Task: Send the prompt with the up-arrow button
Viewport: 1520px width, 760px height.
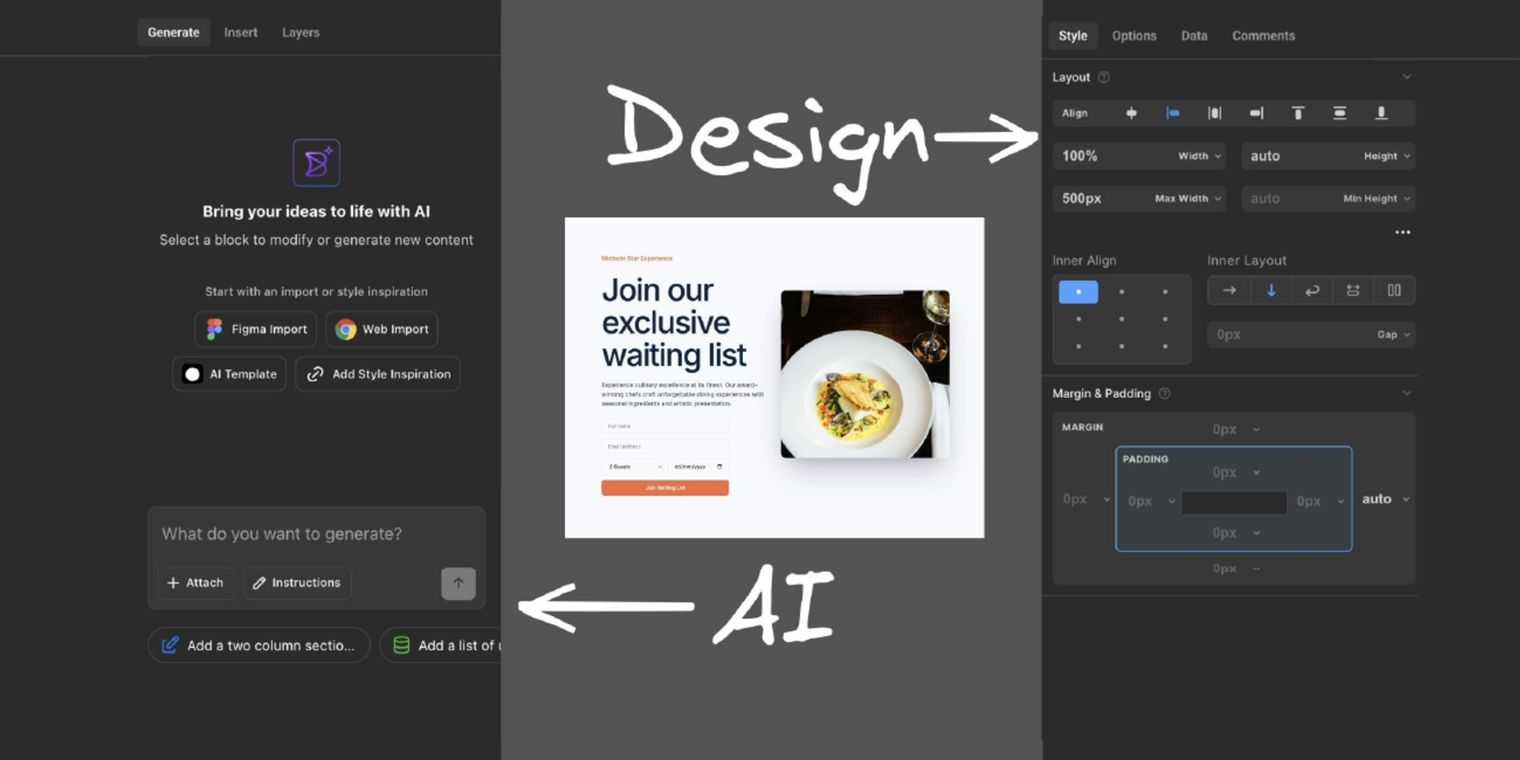Action: point(458,583)
